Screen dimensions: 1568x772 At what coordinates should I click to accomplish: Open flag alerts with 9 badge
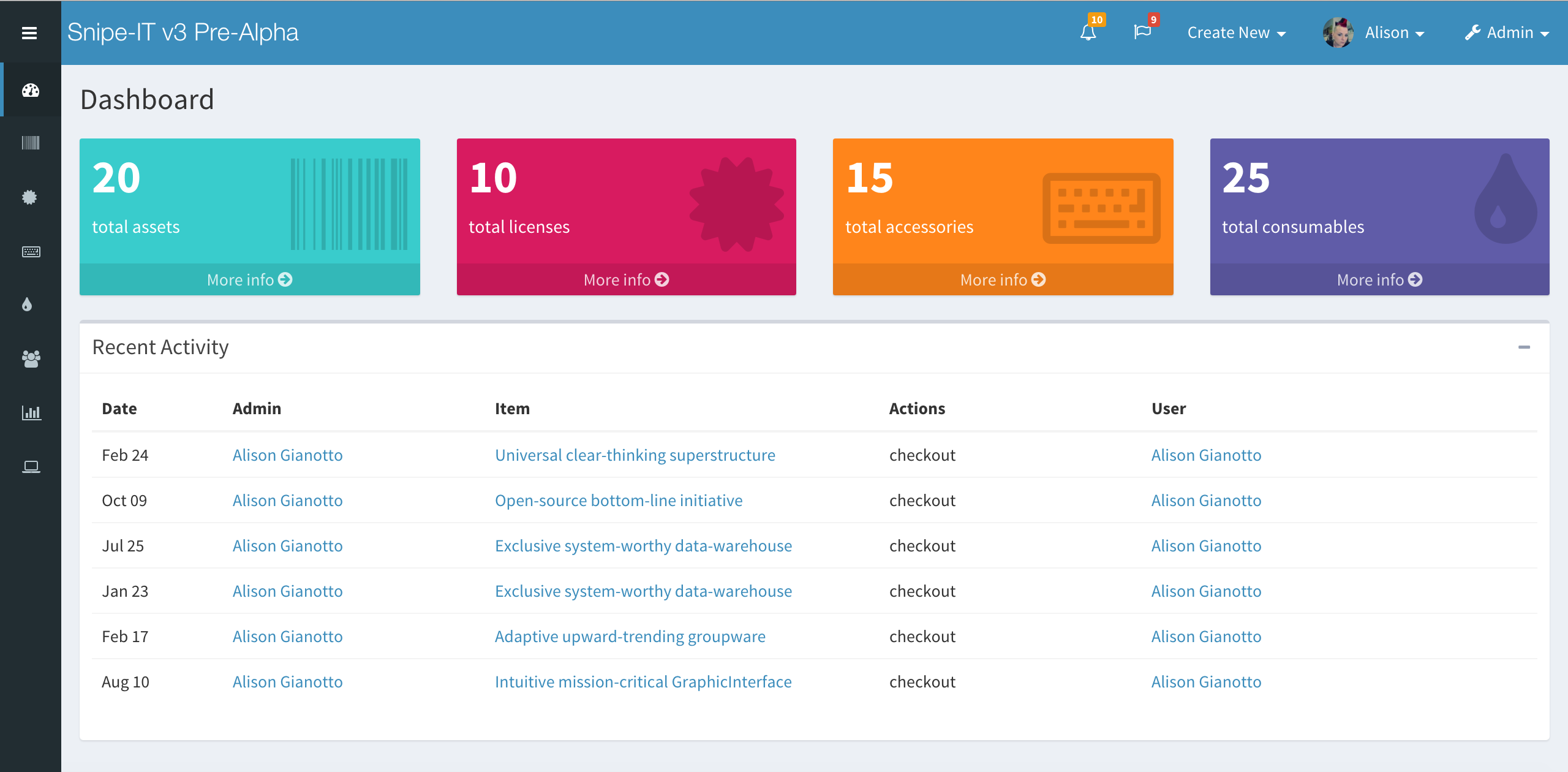[1143, 32]
